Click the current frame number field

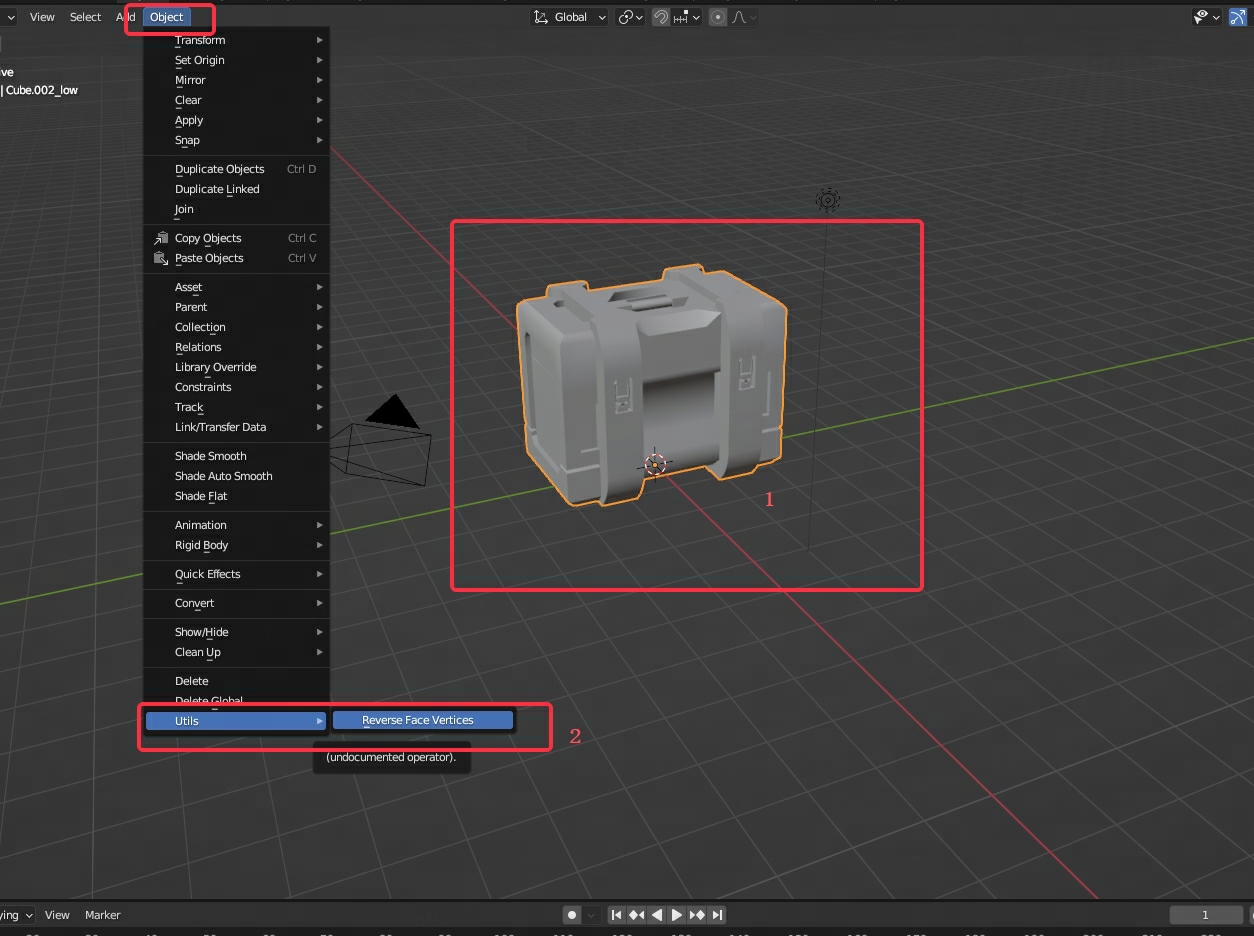point(1205,915)
